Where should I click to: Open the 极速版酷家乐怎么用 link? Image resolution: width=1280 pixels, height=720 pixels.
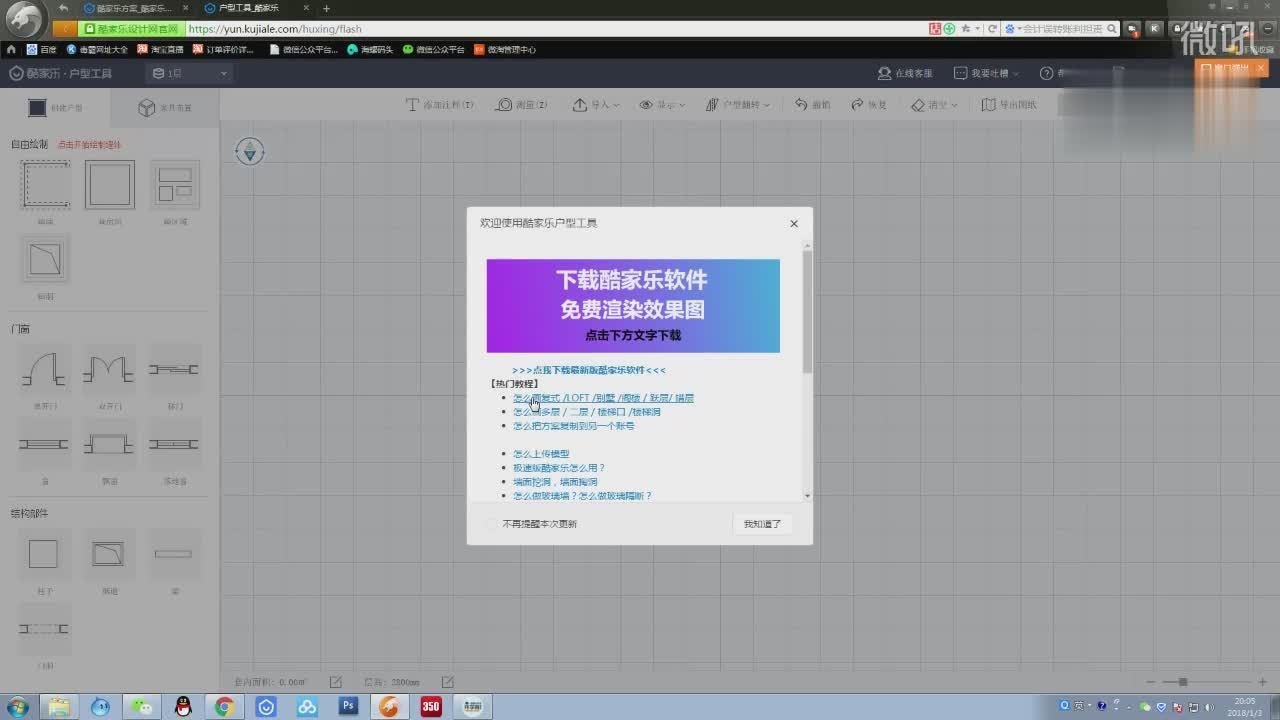559,468
